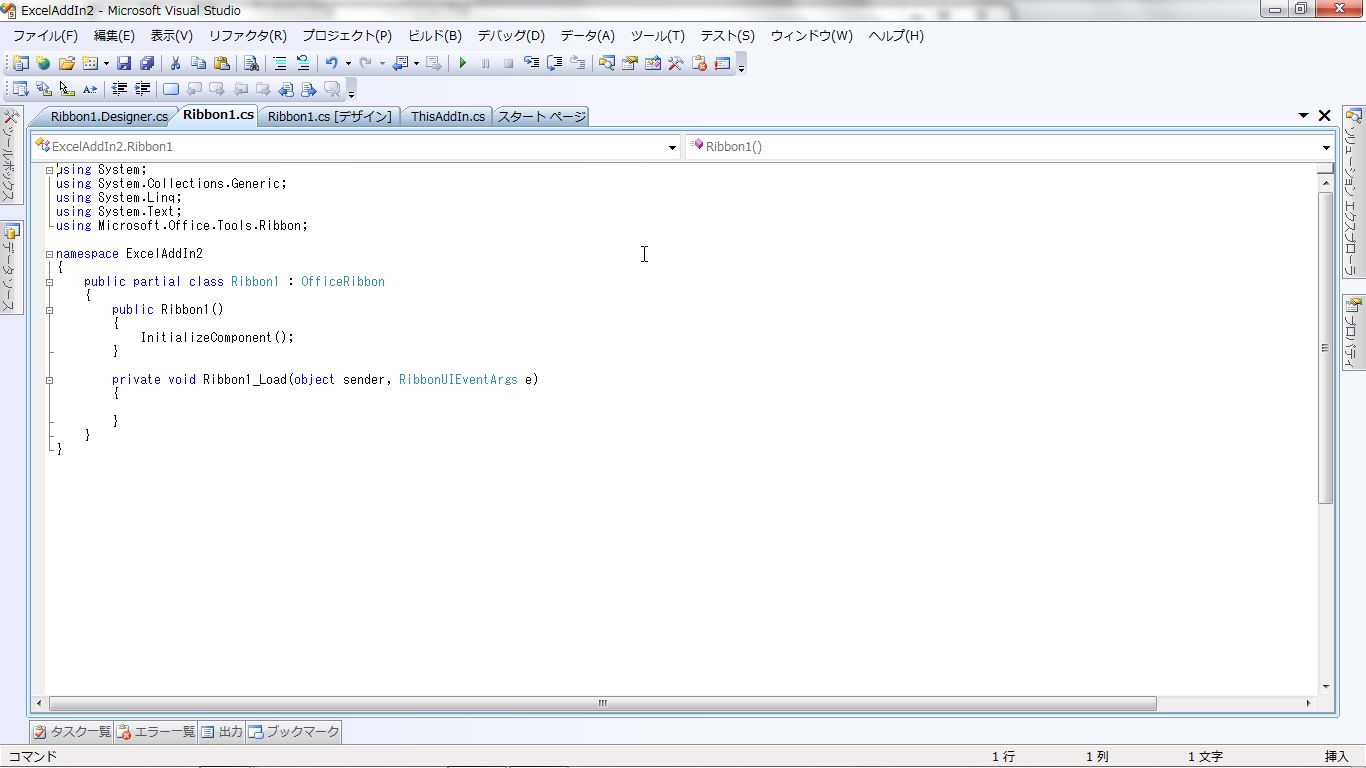Collapse the namespace ExcelAddIn2 block
This screenshot has height=768, width=1366.
[x=49, y=254]
